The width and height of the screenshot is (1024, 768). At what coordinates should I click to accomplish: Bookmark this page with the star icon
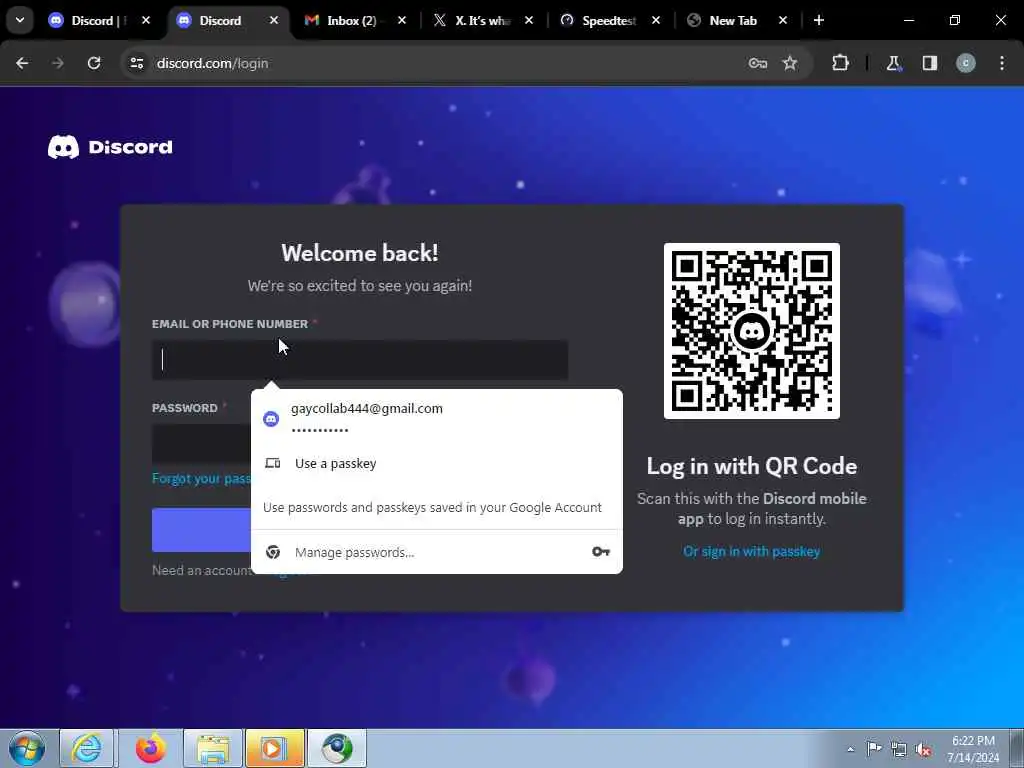pyautogui.click(x=790, y=63)
